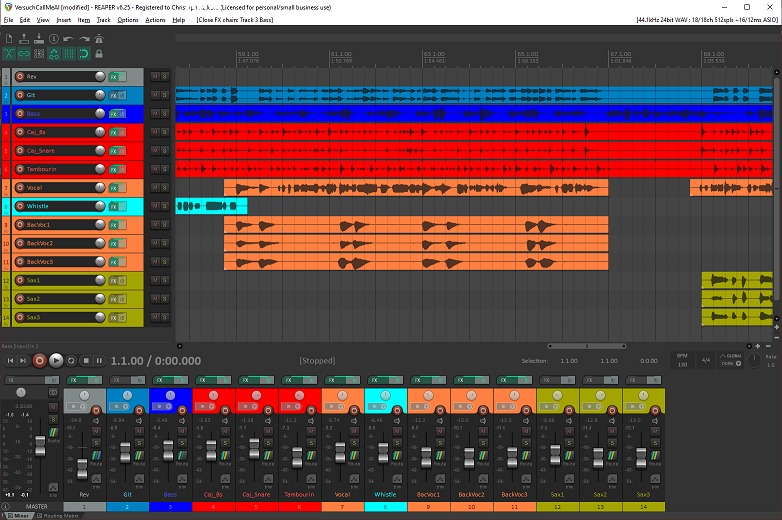Open FX chain for Git track
Screen dimensions: 782x520
tap(114, 95)
